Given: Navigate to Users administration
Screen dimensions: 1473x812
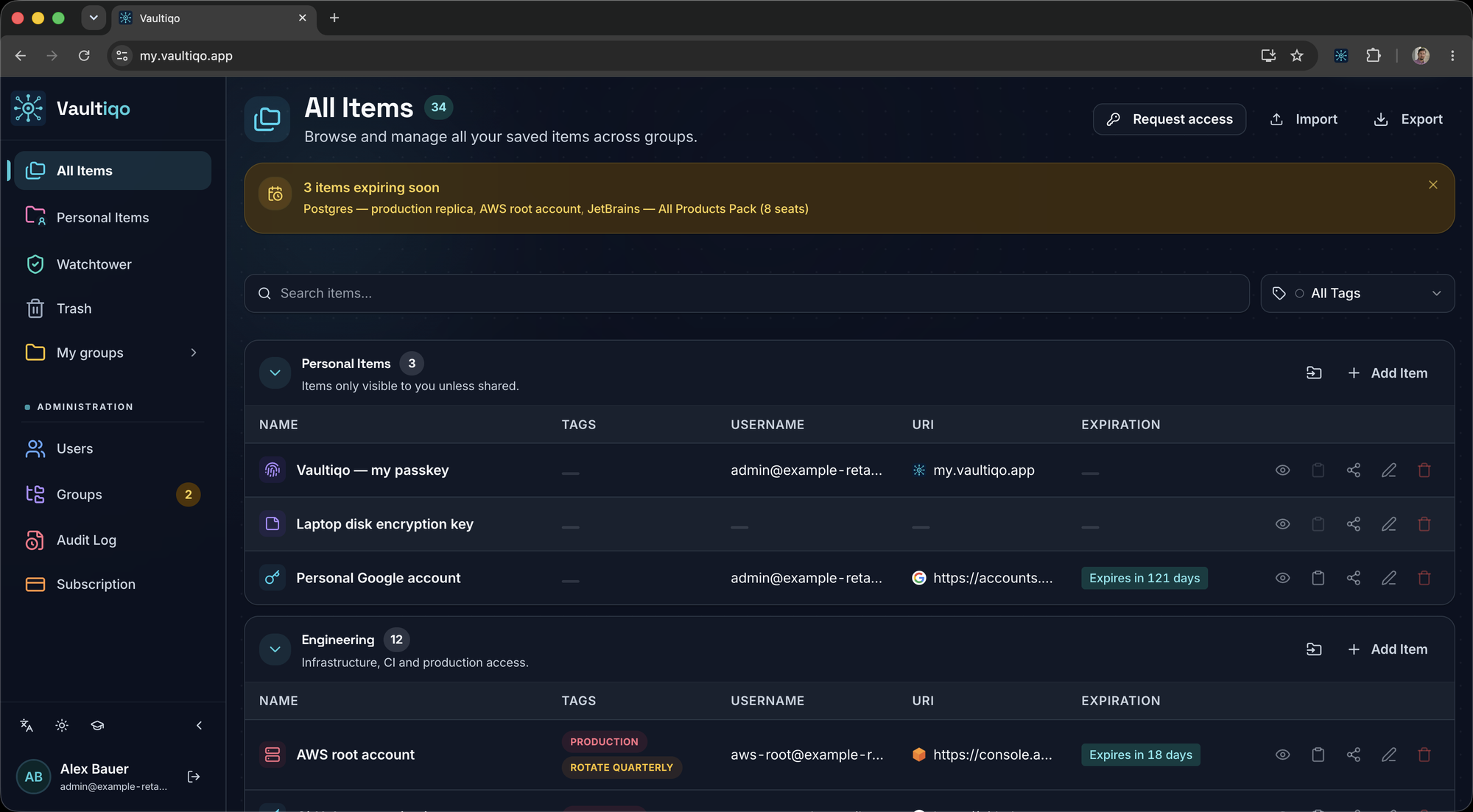Looking at the screenshot, I should [x=112, y=449].
